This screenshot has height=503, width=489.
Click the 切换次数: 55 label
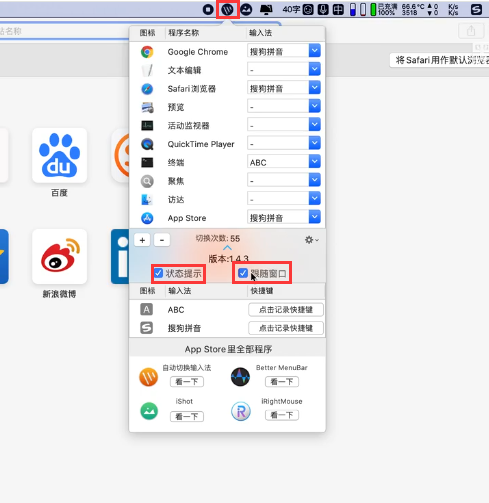click(218, 239)
